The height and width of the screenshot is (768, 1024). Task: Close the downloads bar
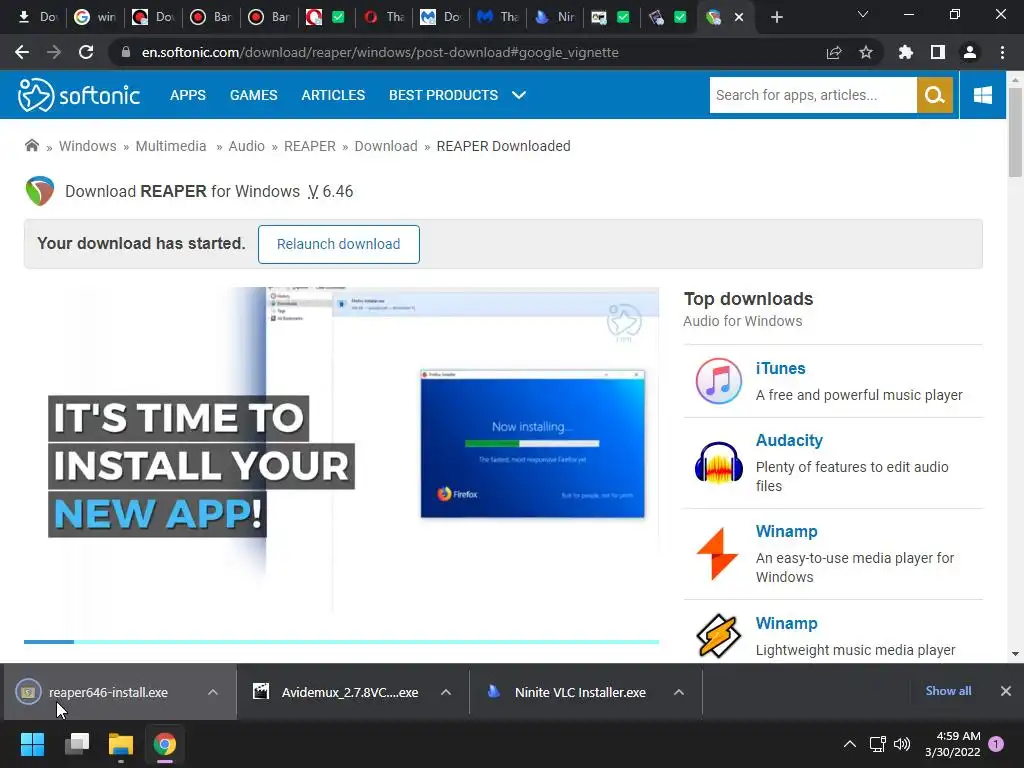[x=1006, y=691]
